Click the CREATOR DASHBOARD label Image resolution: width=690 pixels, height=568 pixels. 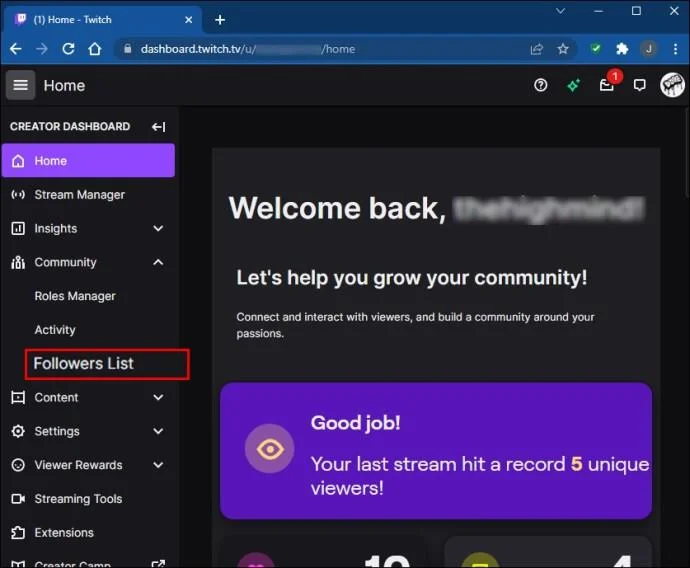[x=70, y=127]
